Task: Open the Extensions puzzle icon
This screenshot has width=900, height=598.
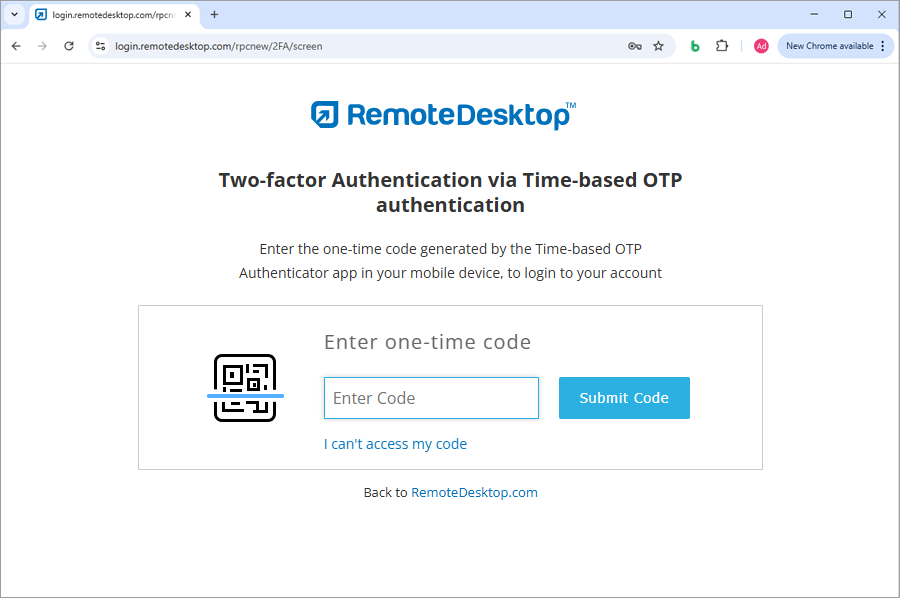Action: click(x=722, y=46)
